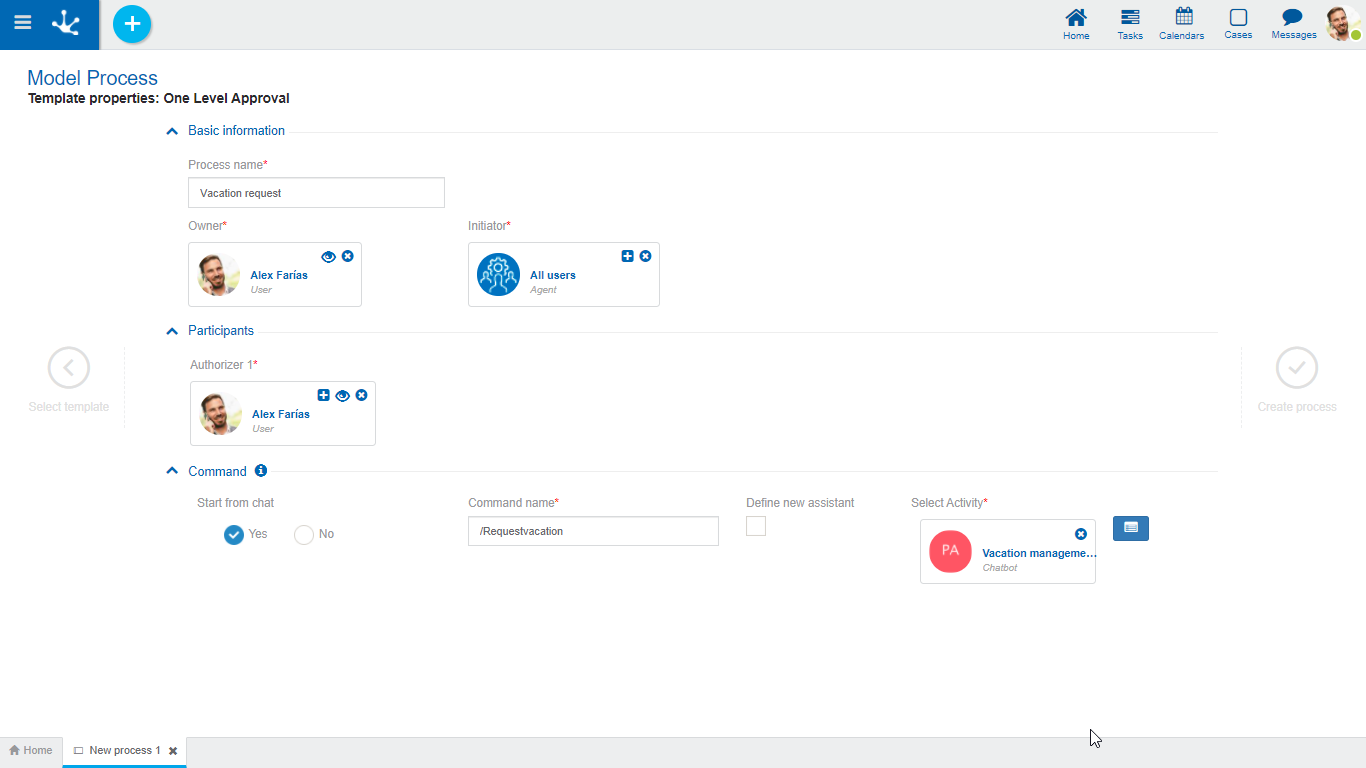Open Calendars from the top bar
This screenshot has height=768, width=1366.
[1183, 23]
